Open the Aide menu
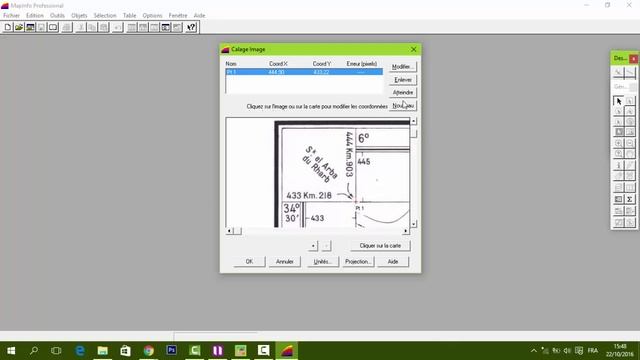Image resolution: width=640 pixels, height=360 pixels. pyautogui.click(x=199, y=16)
